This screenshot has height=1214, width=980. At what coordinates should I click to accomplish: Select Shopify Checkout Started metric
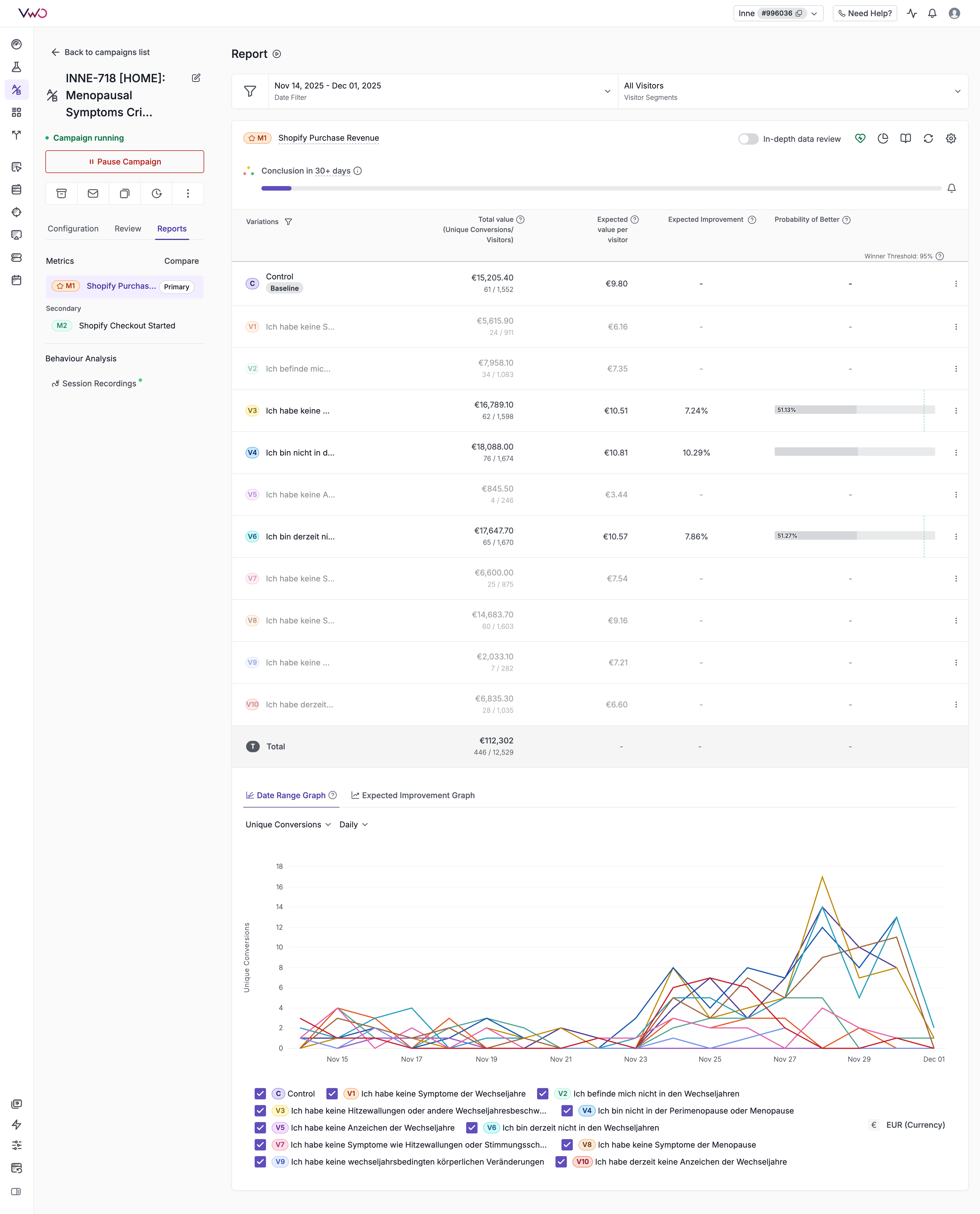coord(127,326)
